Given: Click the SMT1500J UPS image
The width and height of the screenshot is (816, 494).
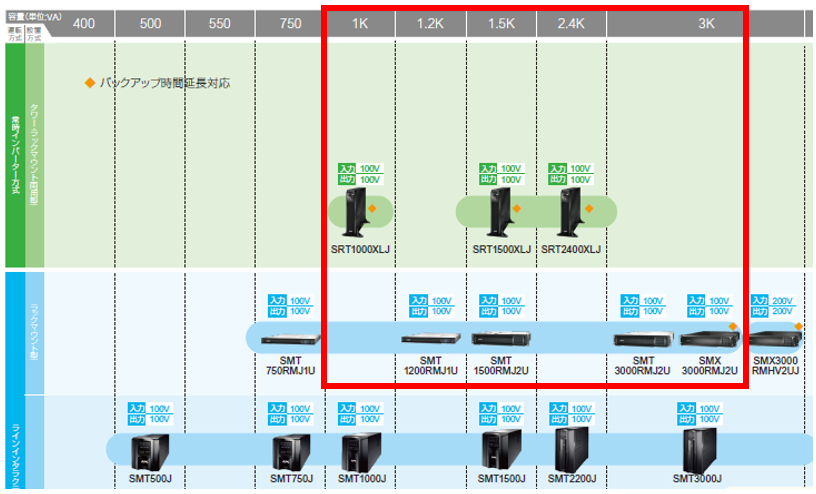Looking at the screenshot, I should (502, 451).
